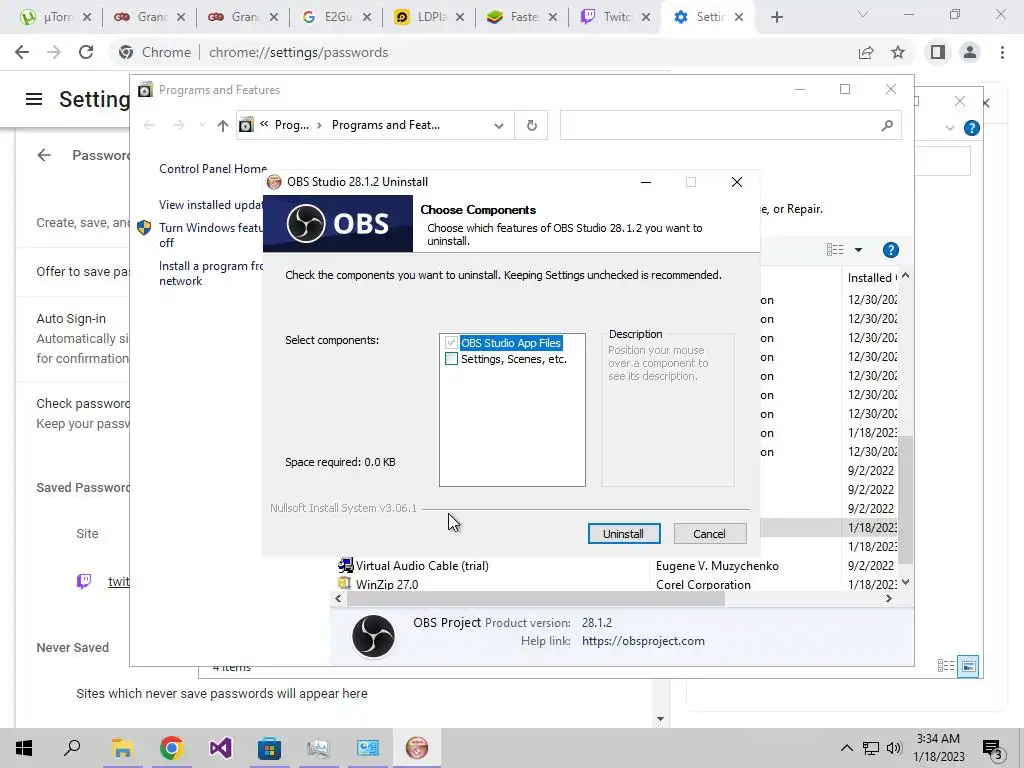
Task: Click Chrome's back navigation arrow
Action: 22,52
